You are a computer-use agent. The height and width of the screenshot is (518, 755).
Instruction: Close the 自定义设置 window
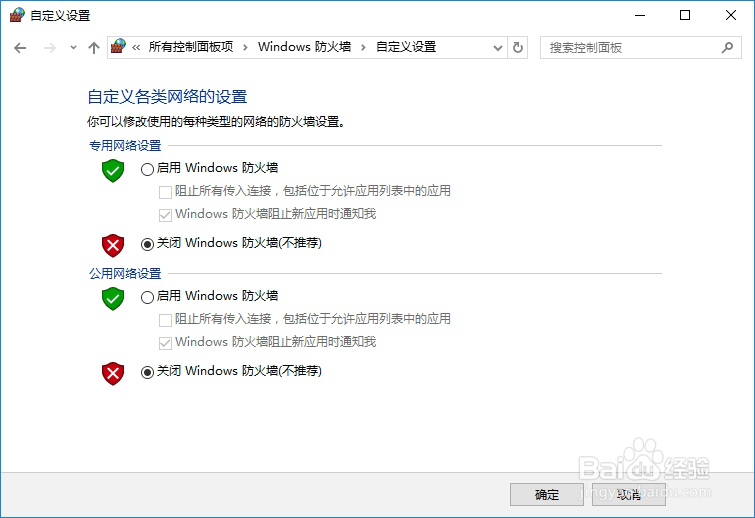(x=730, y=15)
